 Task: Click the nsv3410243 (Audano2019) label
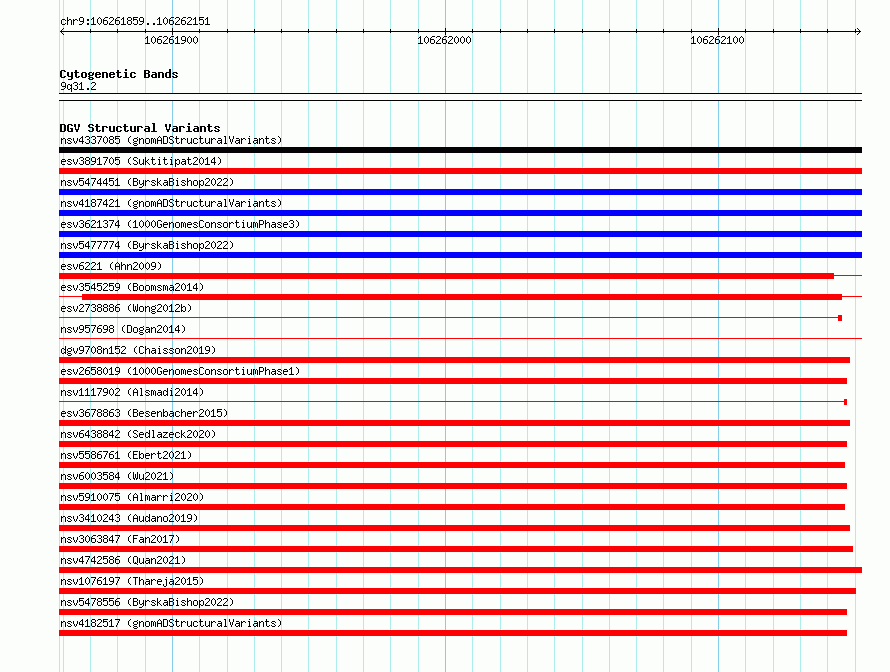click(129, 518)
